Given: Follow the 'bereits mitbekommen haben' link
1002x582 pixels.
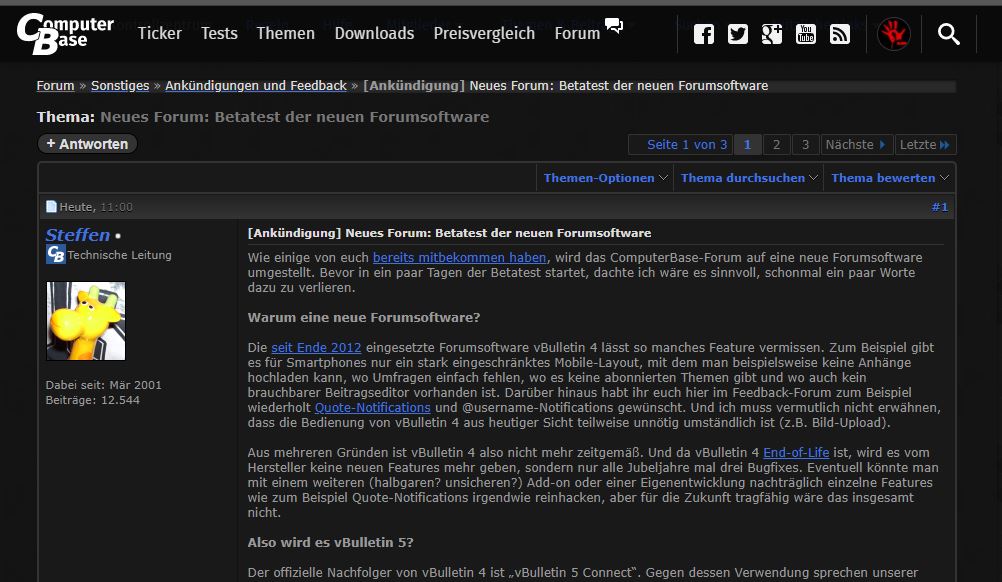Looking at the screenshot, I should (x=459, y=257).
